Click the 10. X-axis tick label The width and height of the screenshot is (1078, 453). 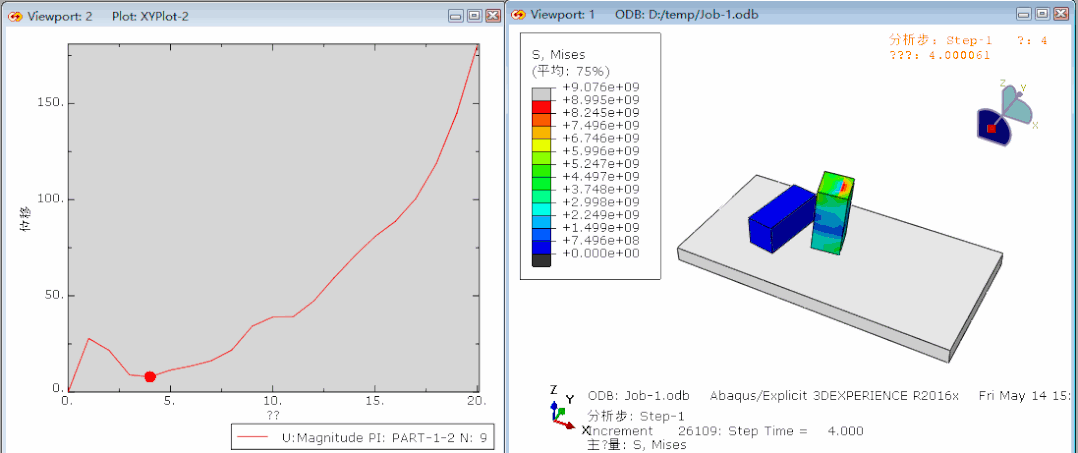pos(274,400)
